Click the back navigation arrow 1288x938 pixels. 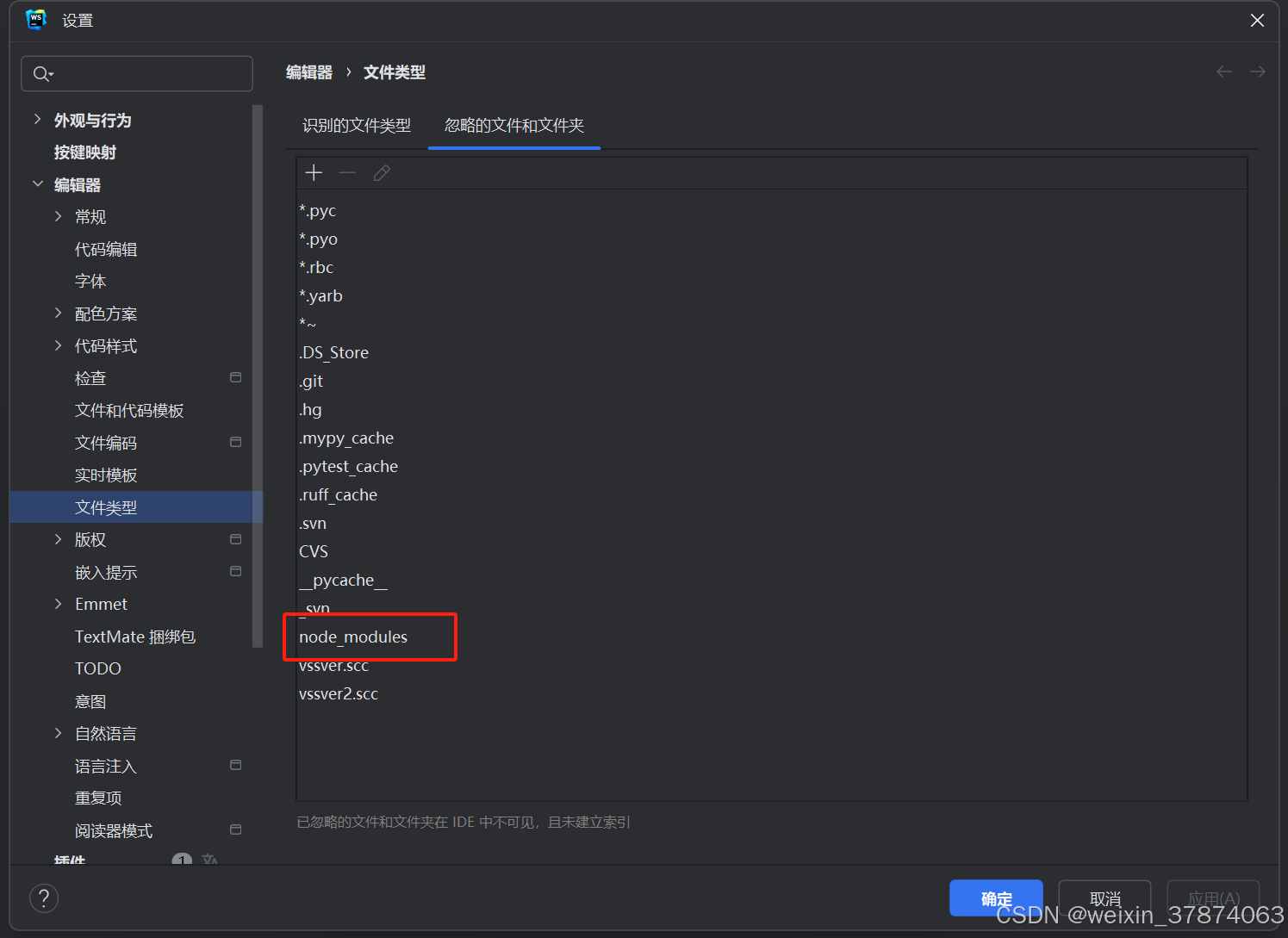1223,71
